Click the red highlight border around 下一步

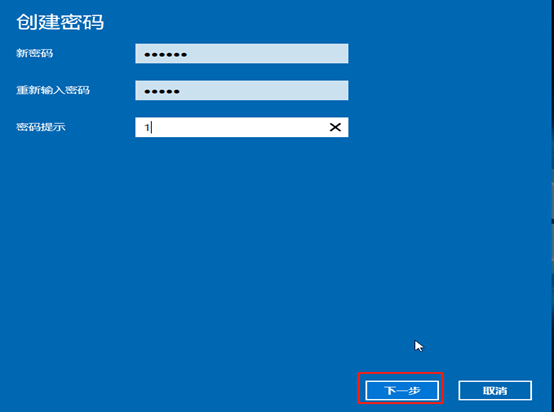tap(401, 373)
